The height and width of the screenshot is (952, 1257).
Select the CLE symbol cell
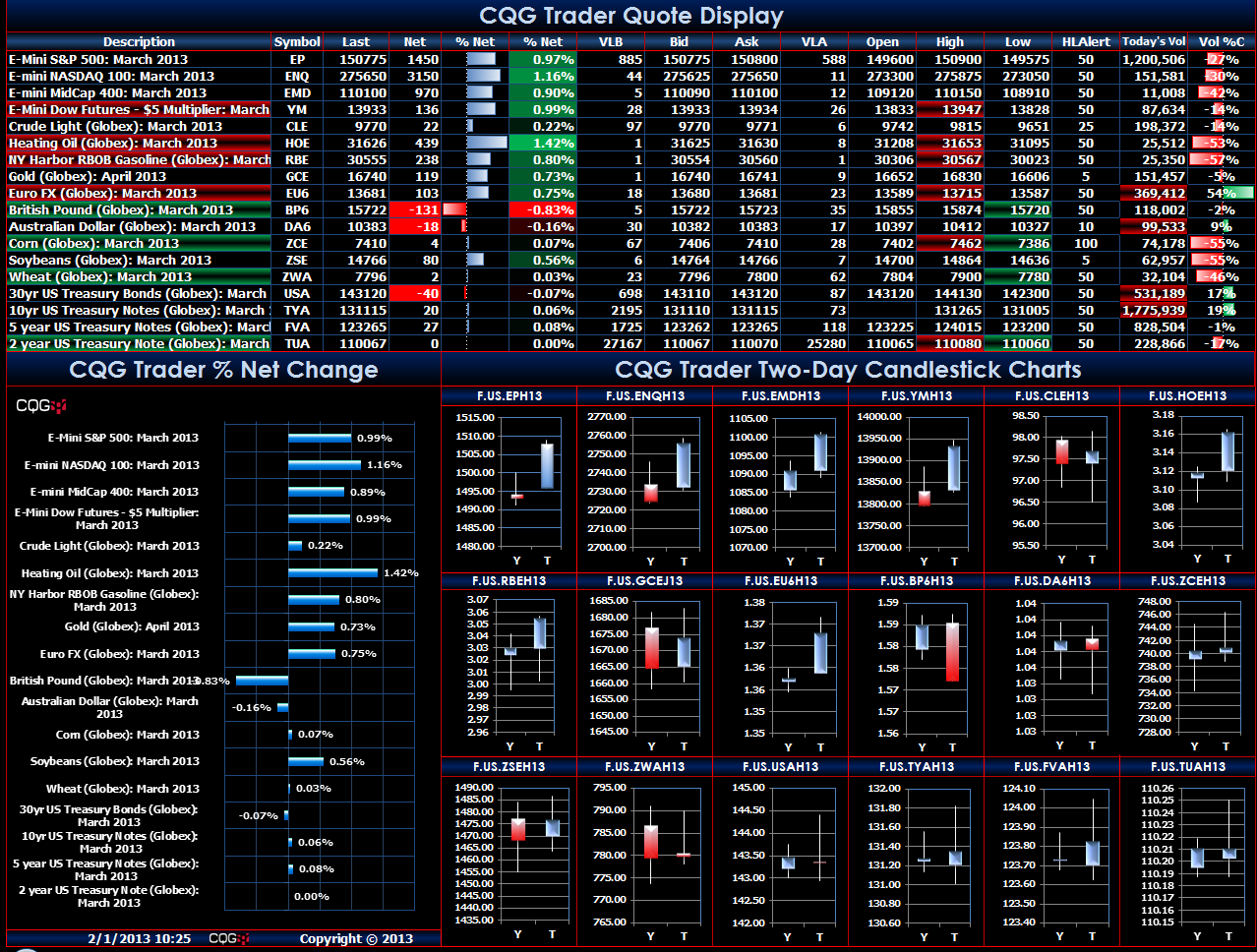pyautogui.click(x=297, y=126)
